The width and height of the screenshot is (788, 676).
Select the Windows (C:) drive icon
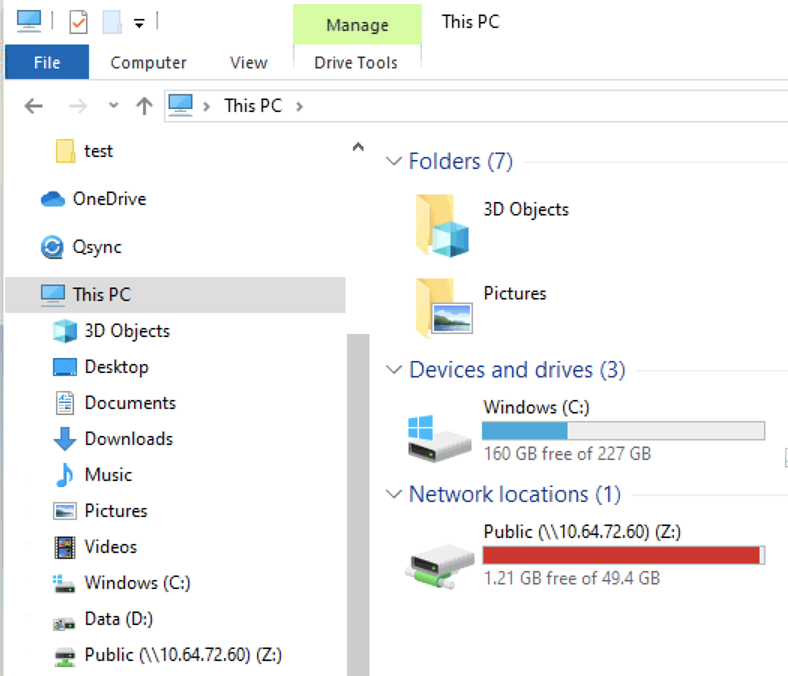point(439,439)
